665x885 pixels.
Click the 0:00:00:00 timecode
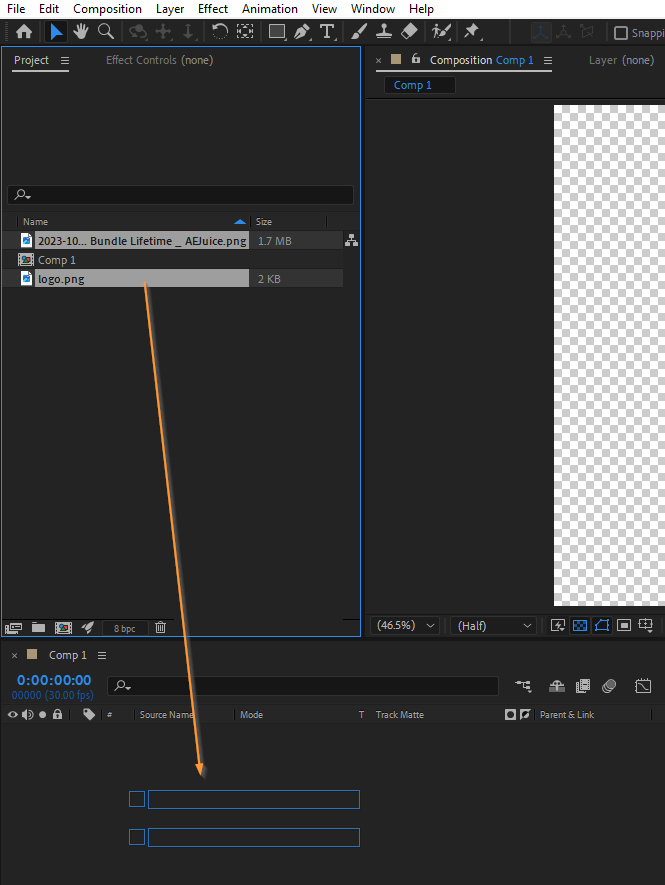point(54,680)
